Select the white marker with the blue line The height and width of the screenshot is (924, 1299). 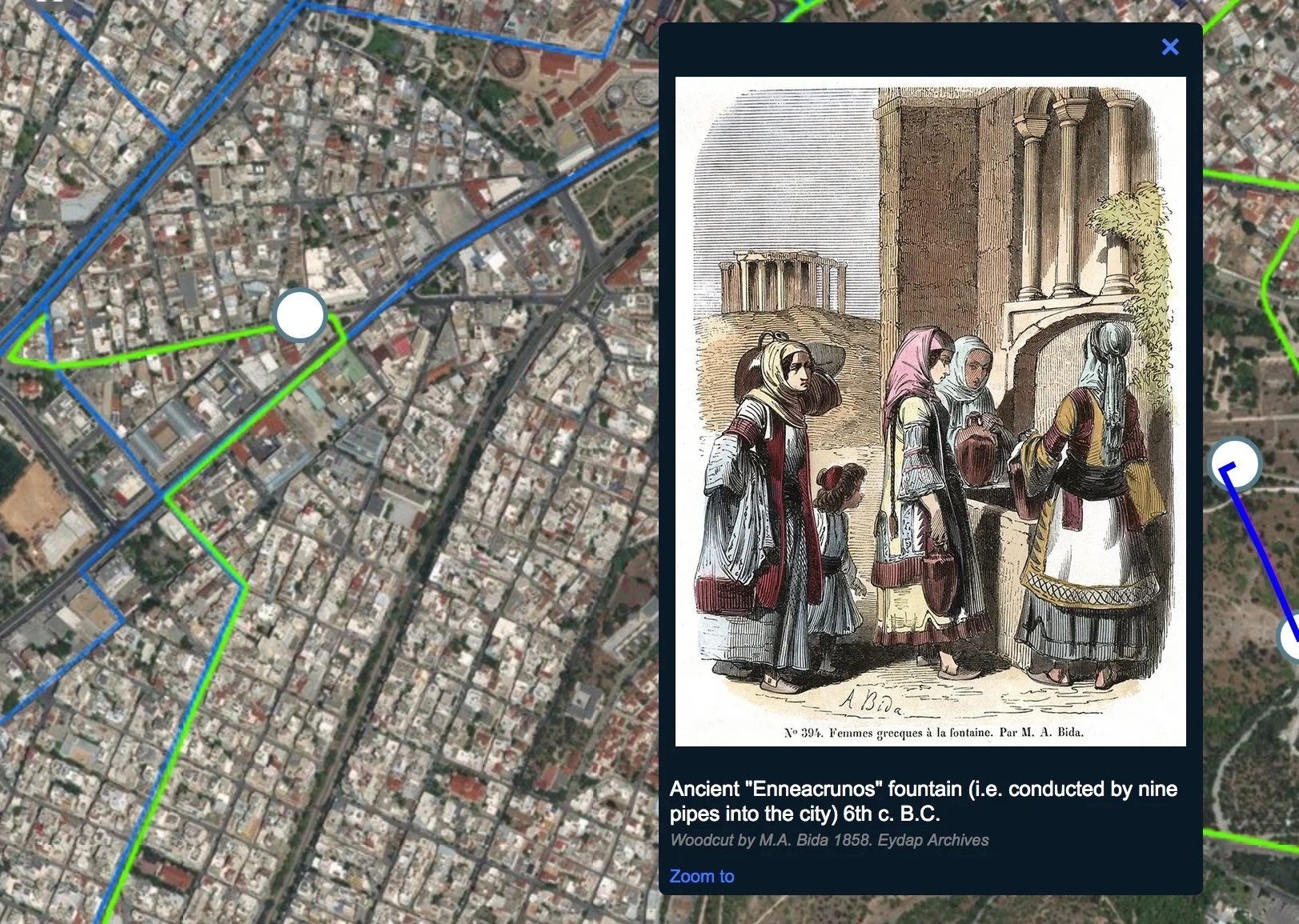1236,464
